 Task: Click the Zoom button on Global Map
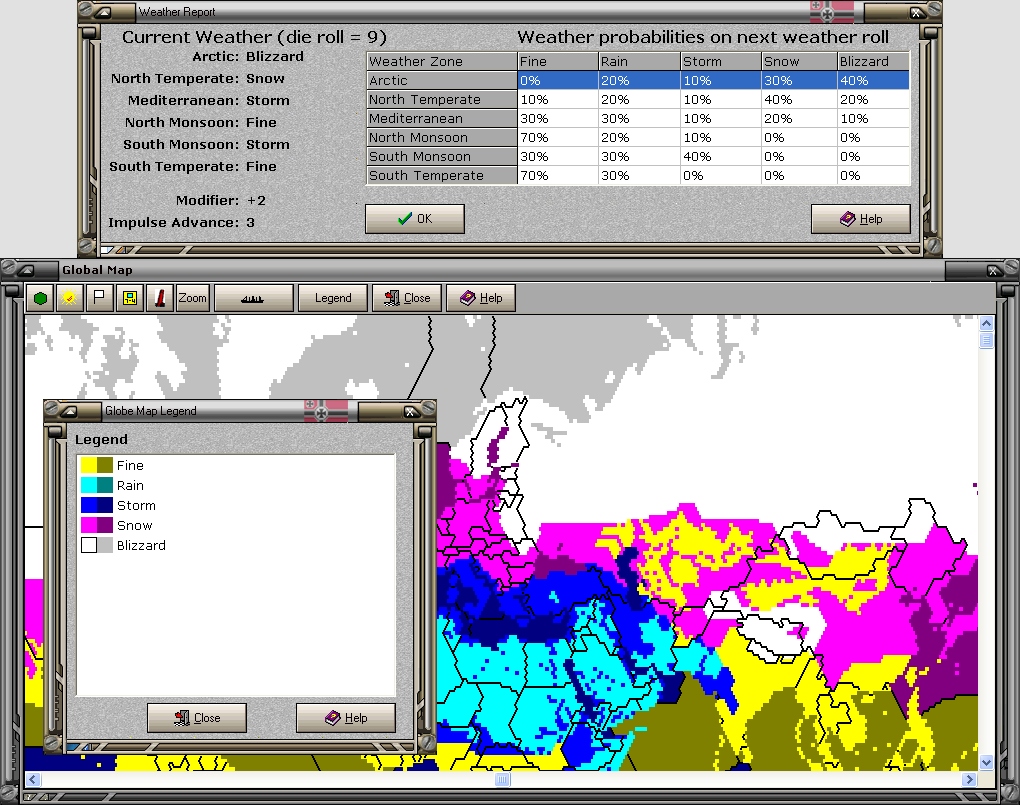(193, 298)
